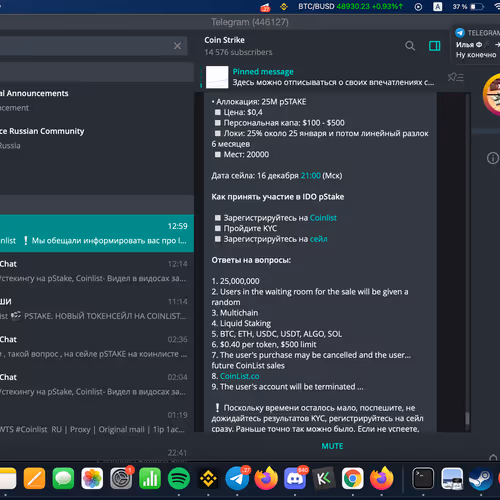Image resolution: width=500 pixels, height=500 pixels.
Task: Show all pinned messages list
Action: (x=456, y=77)
